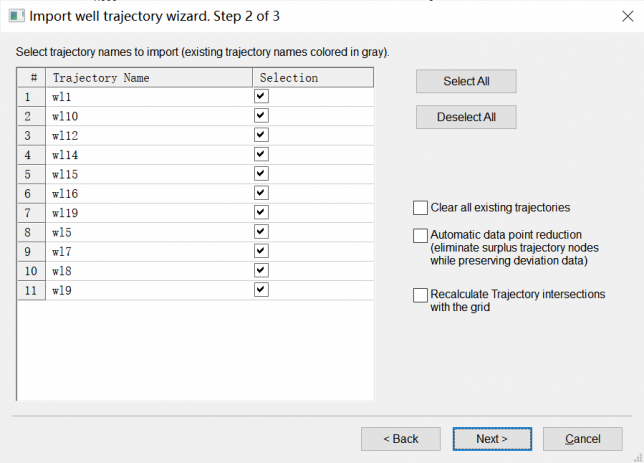
Task: Uncheck the wl14 trajectory selection
Action: [261, 154]
